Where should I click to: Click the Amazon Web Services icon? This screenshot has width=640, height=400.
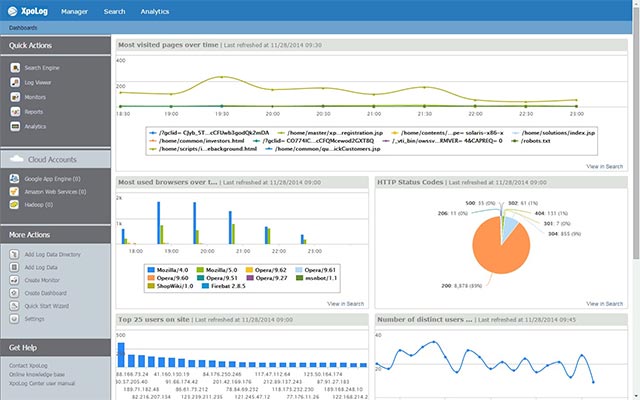pyautogui.click(x=14, y=191)
